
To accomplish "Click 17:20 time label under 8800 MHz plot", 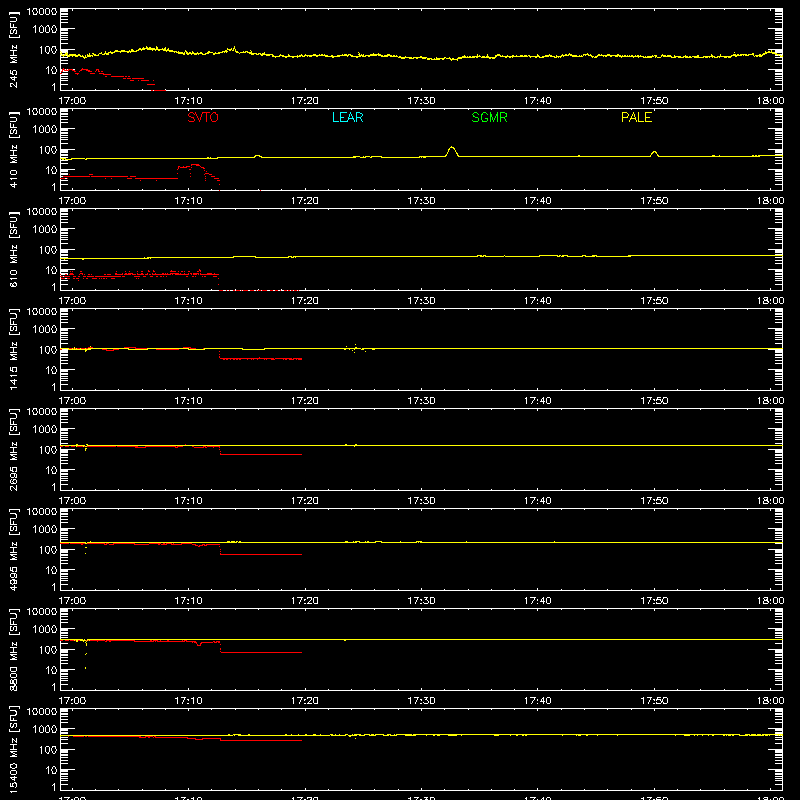I will (305, 701).
